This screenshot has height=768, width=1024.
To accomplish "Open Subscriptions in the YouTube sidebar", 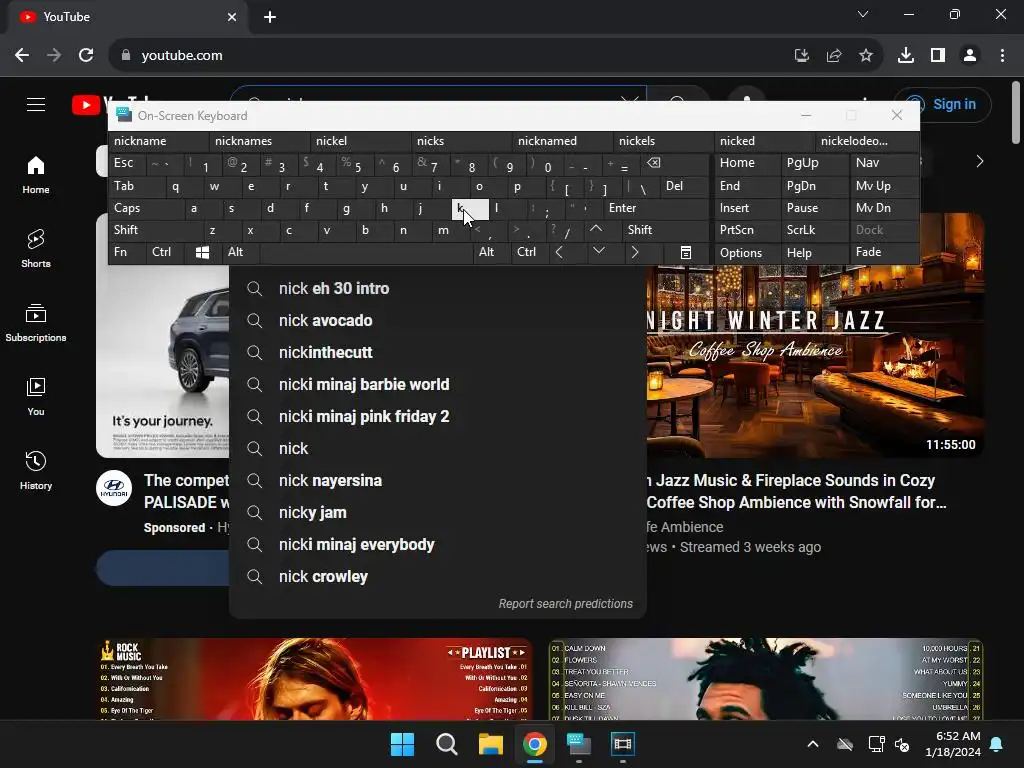I will click(x=36, y=323).
